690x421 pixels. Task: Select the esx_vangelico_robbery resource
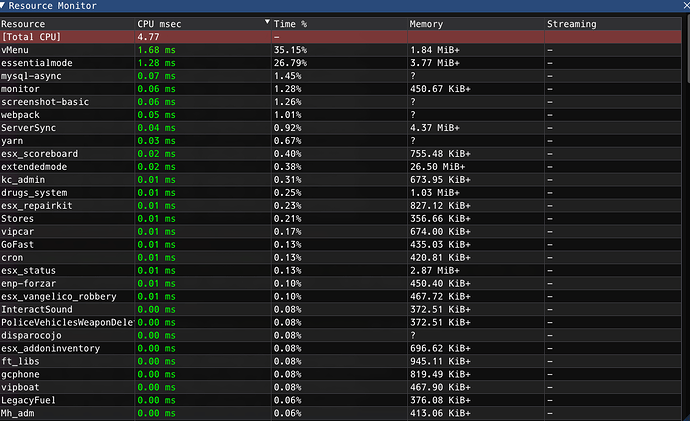59,297
